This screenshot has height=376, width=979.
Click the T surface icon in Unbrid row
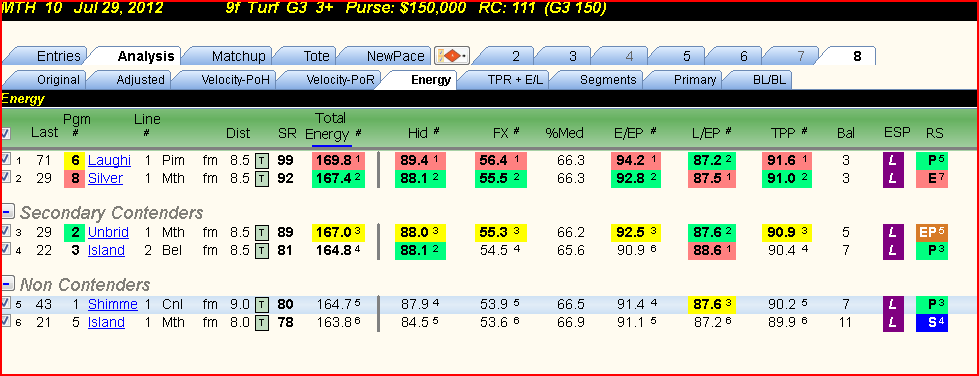click(262, 233)
